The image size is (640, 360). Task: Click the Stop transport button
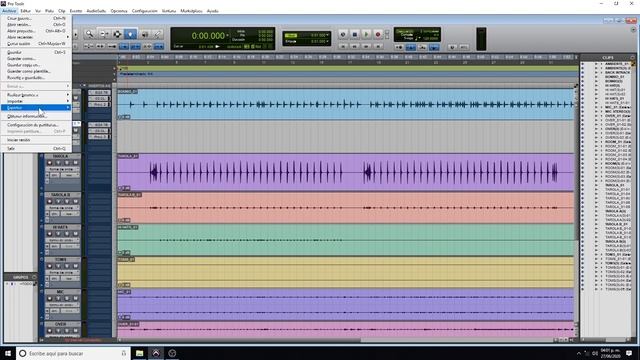click(x=355, y=35)
